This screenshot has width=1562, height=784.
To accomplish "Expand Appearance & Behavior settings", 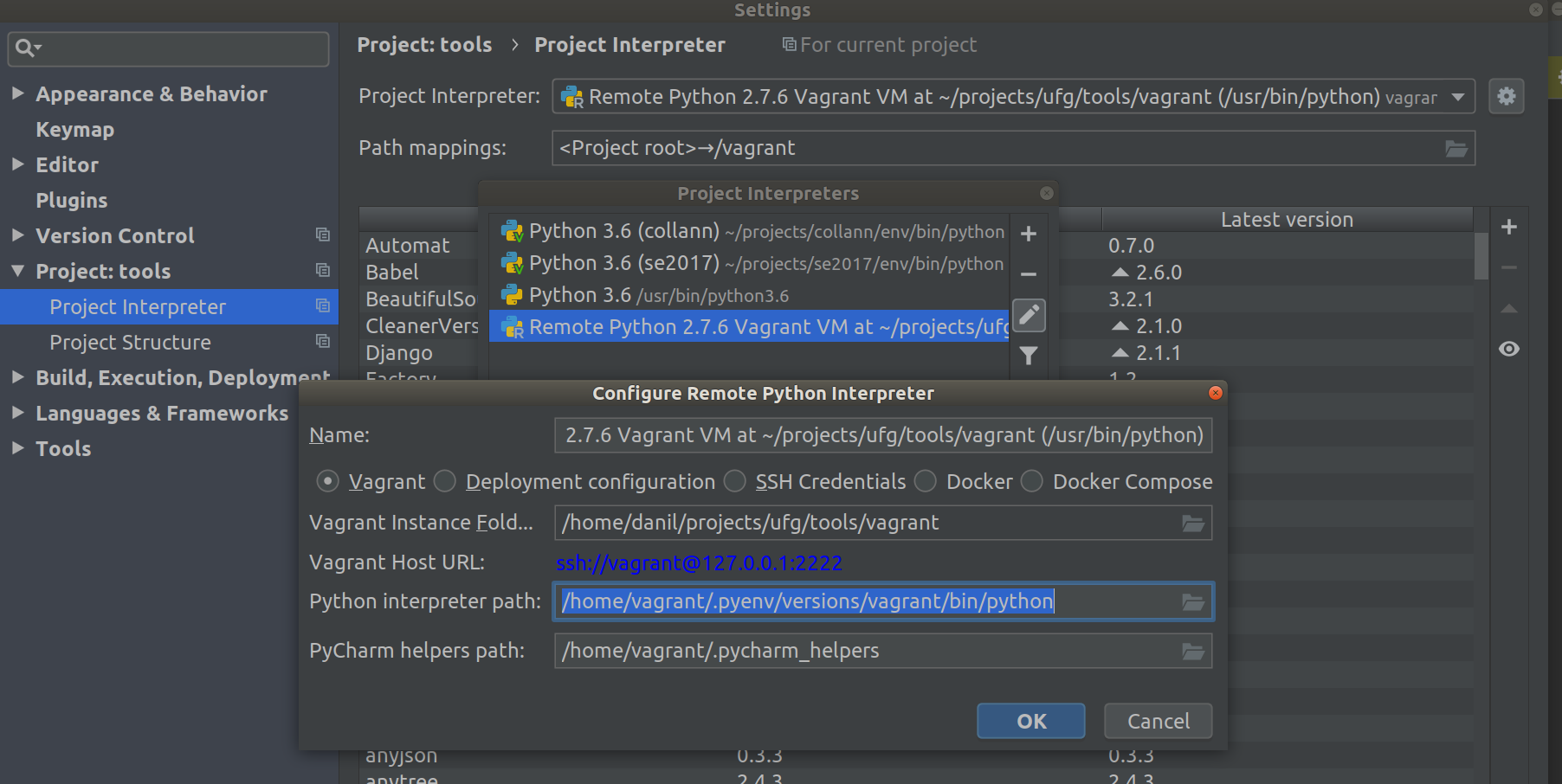I will click(17, 93).
